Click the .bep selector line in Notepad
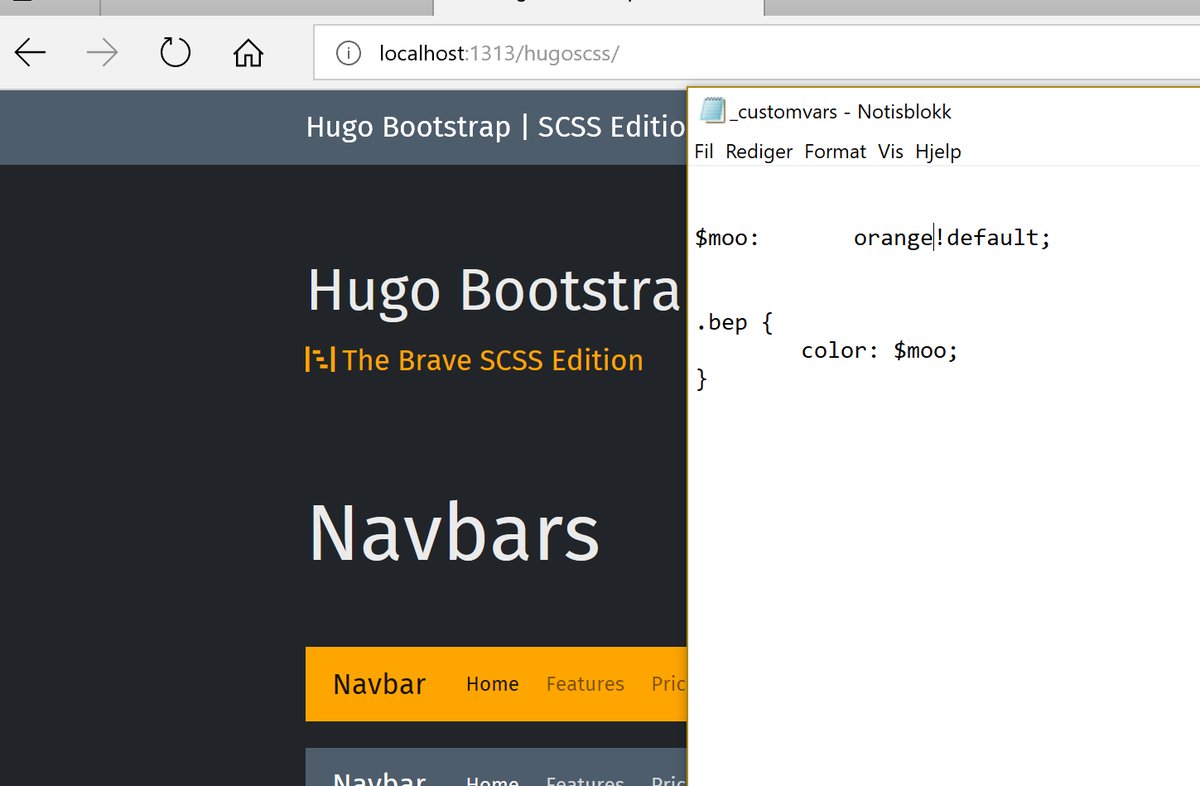The image size is (1200, 786). point(734,324)
